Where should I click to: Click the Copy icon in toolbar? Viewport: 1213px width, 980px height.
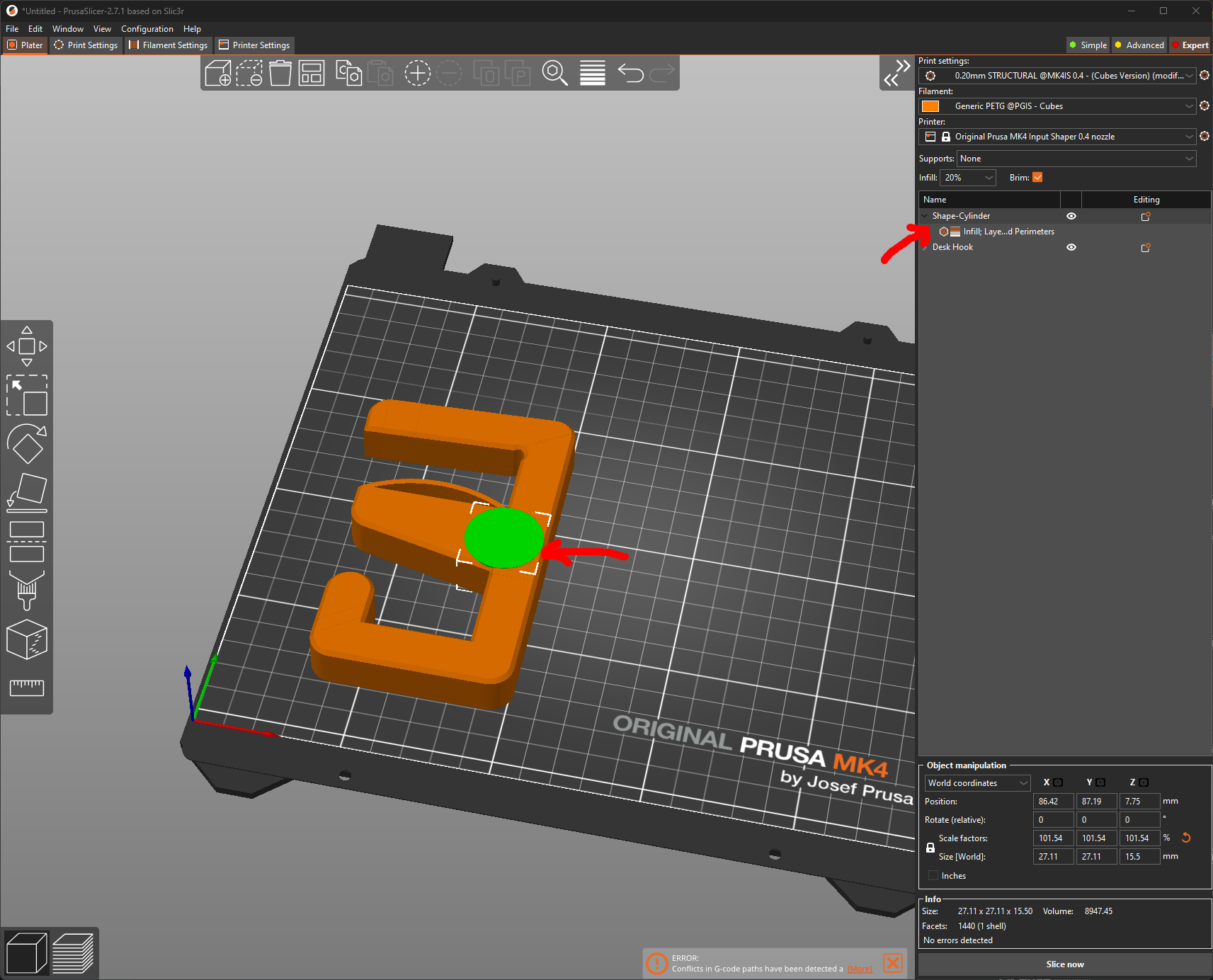click(348, 73)
